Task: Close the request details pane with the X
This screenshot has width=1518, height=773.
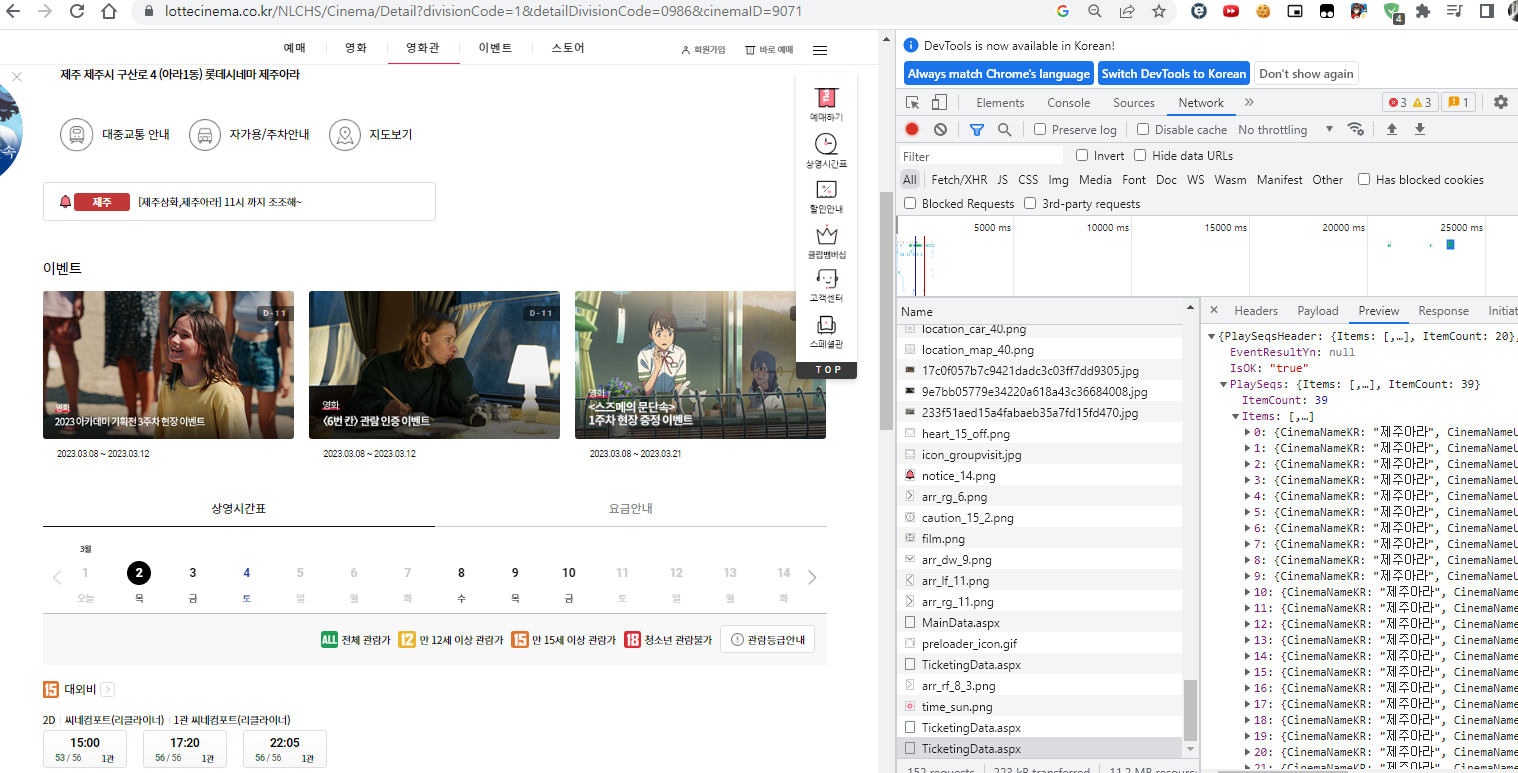Action: click(1214, 310)
